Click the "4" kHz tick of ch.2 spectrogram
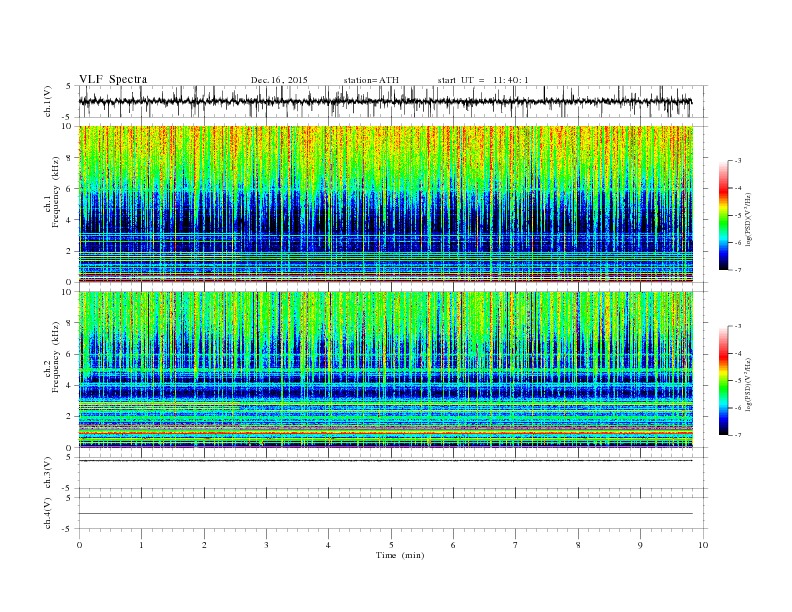The width and height of the screenshot is (792, 612). (70, 386)
